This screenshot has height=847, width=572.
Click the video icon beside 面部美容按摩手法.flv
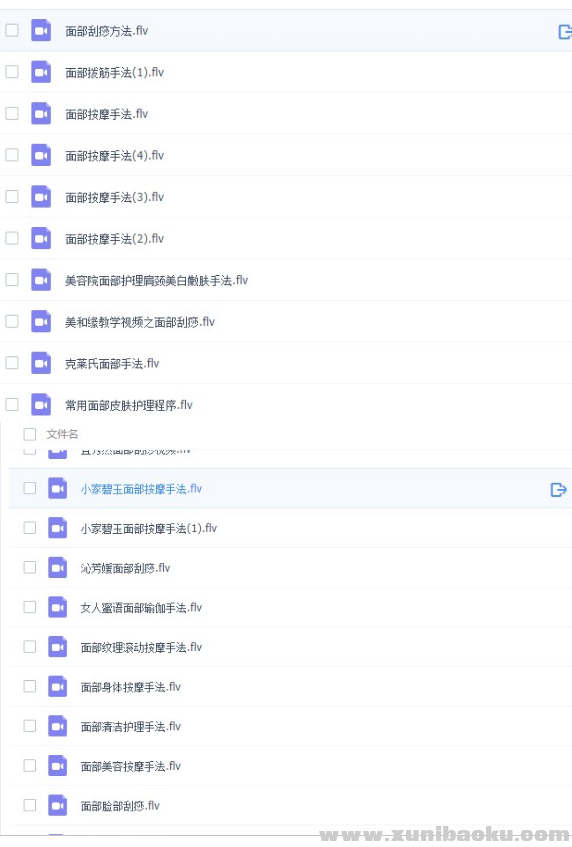click(58, 765)
